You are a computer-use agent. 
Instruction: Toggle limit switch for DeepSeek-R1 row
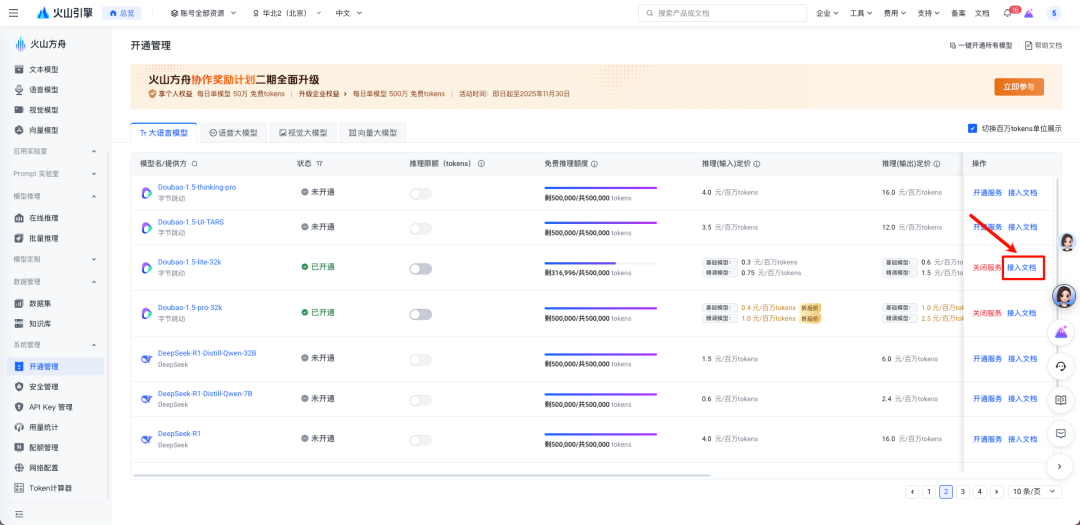pyautogui.click(x=421, y=440)
